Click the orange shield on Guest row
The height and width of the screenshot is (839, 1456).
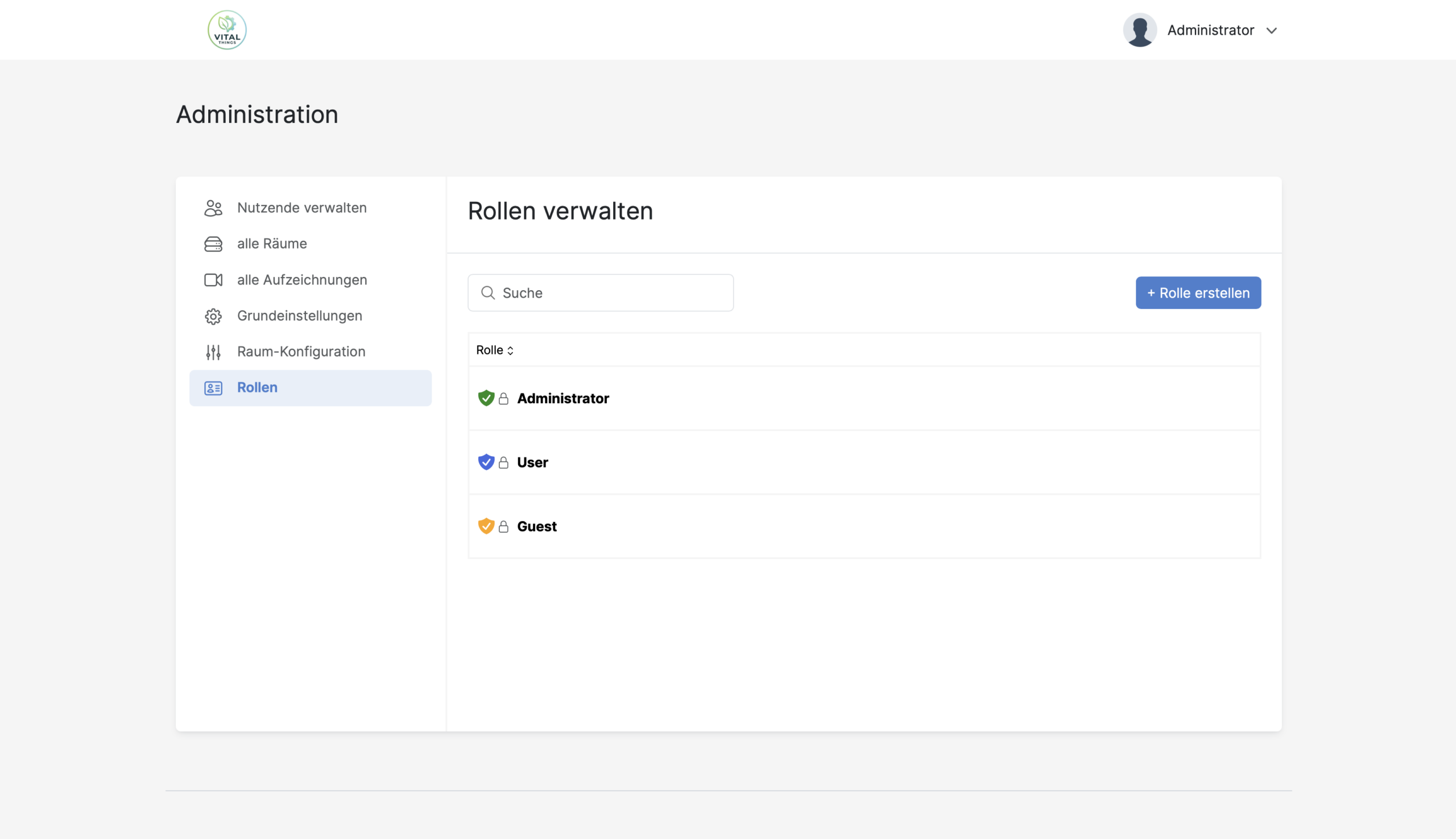486,526
